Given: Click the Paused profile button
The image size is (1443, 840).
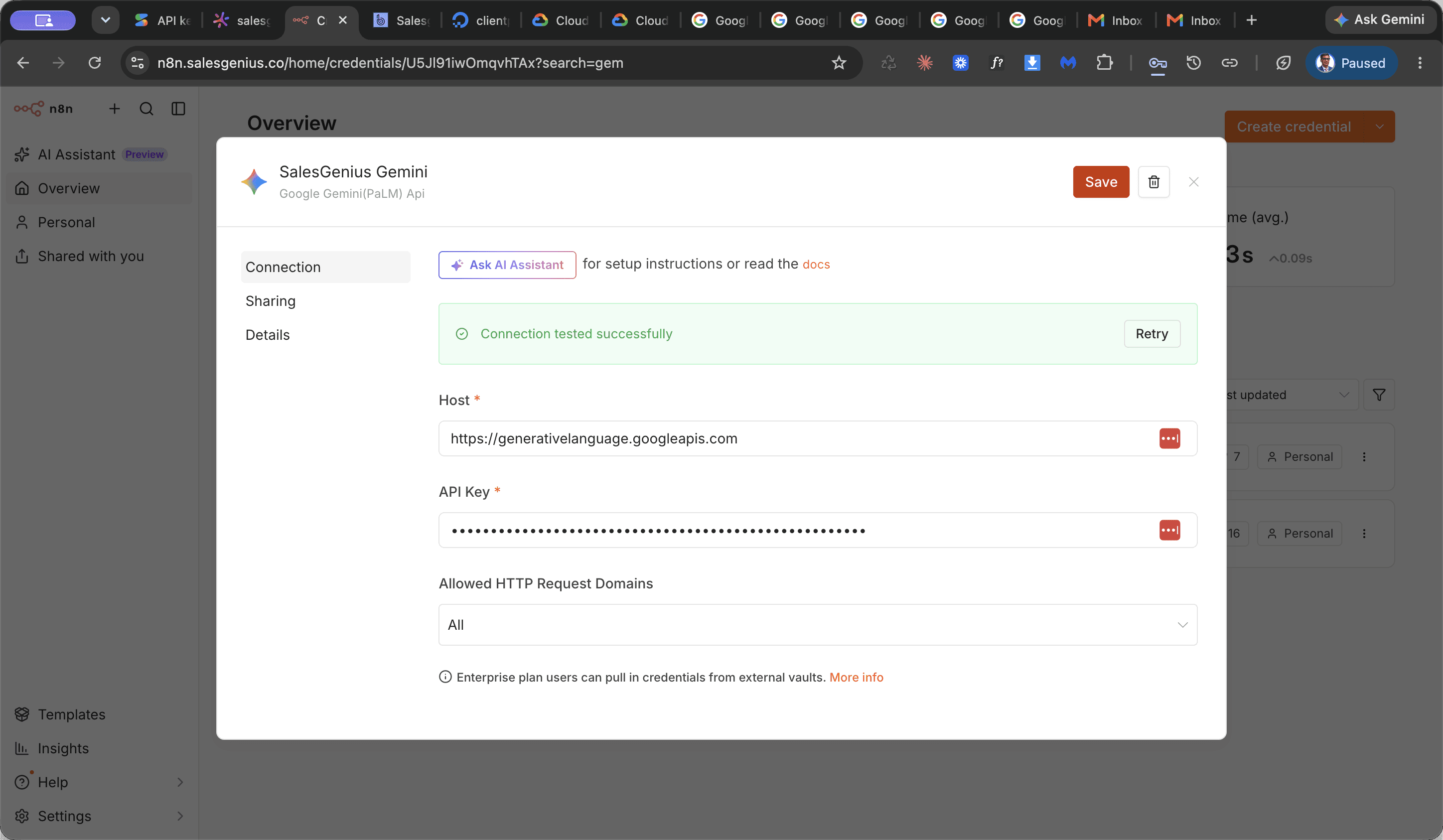Looking at the screenshot, I should coord(1351,63).
